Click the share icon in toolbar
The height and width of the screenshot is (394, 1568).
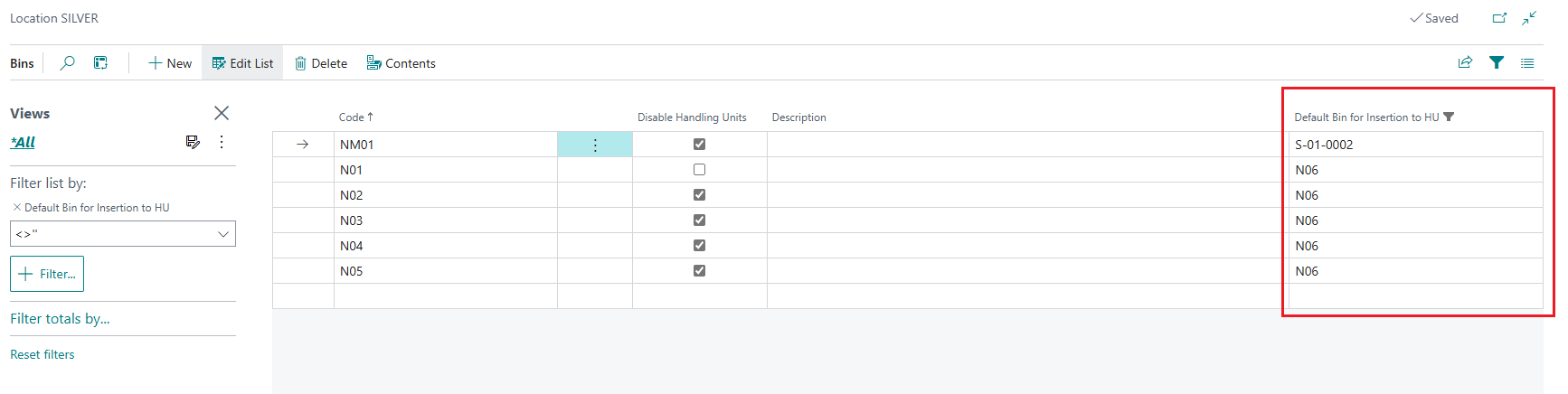click(1465, 62)
